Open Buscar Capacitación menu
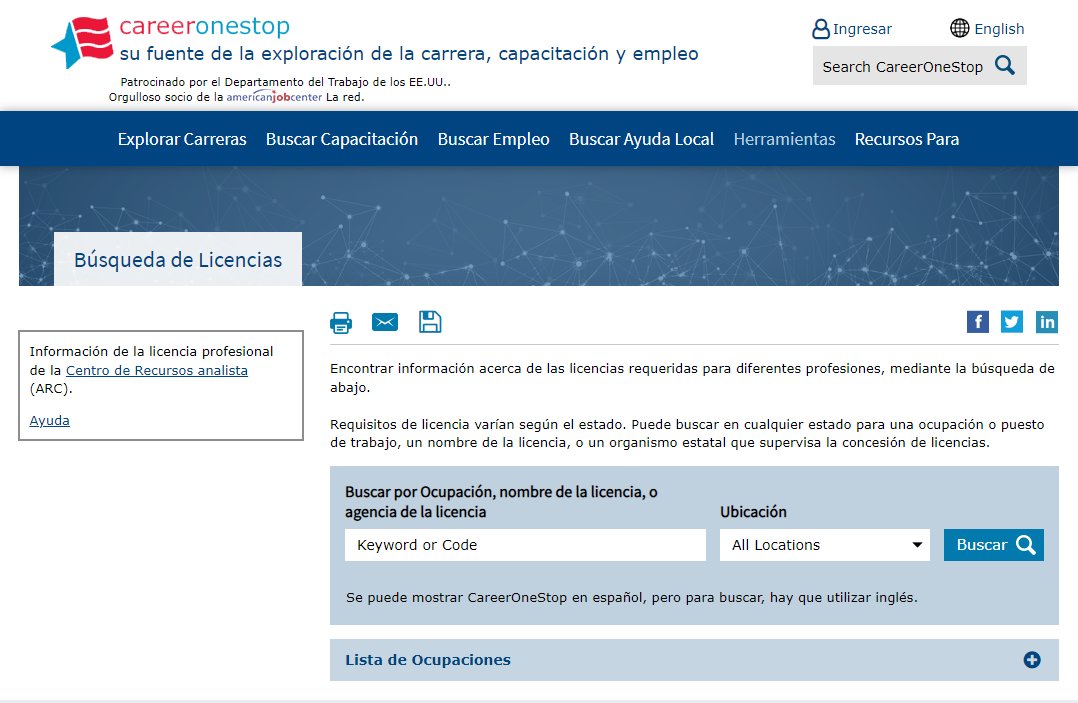 342,139
